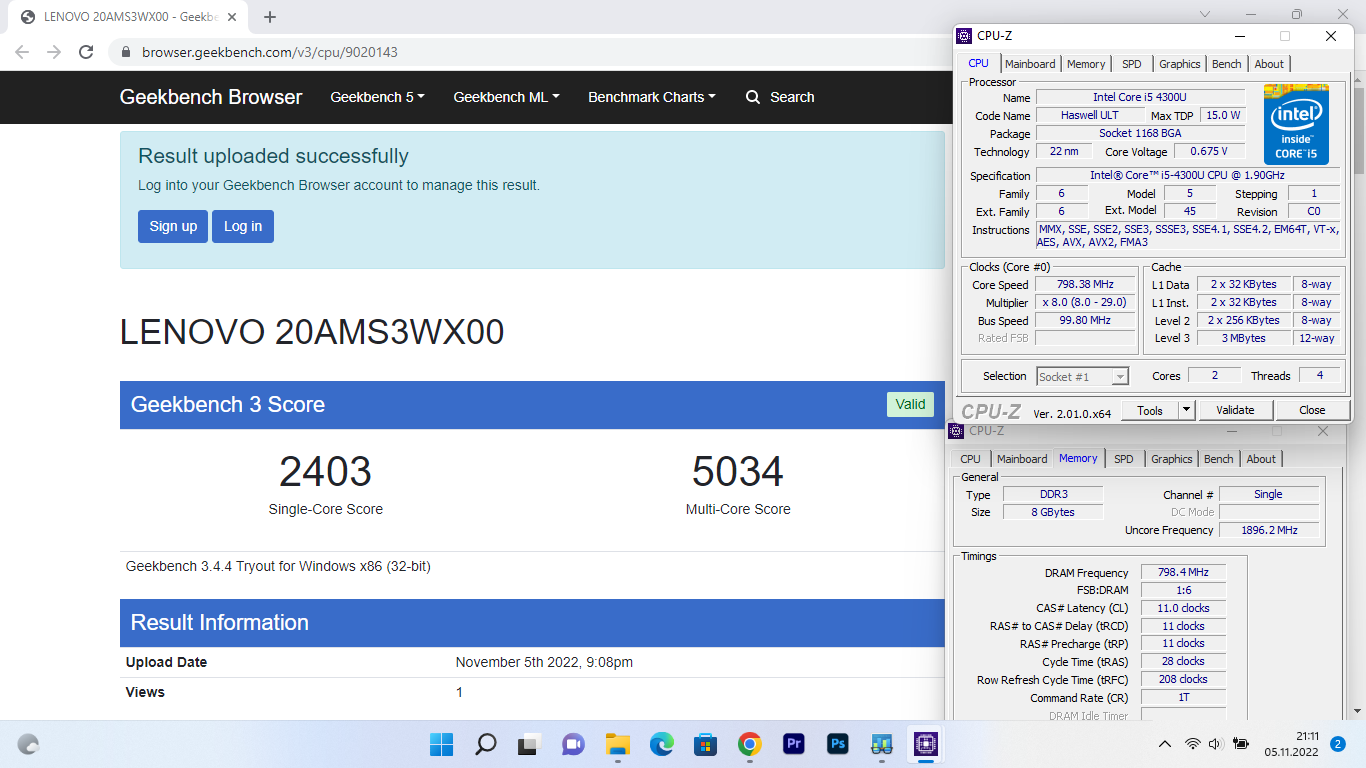Click the Tools button in CPU-Z
This screenshot has height=768, width=1366.
(x=1150, y=410)
